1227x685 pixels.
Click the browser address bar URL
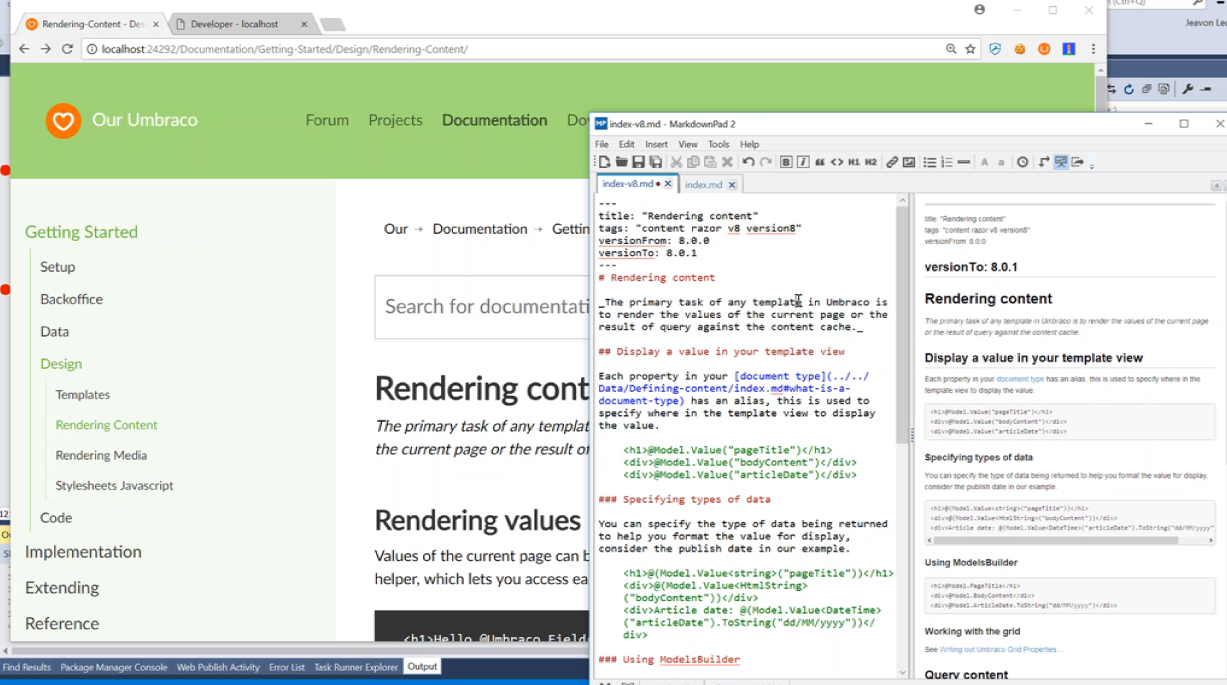click(285, 49)
